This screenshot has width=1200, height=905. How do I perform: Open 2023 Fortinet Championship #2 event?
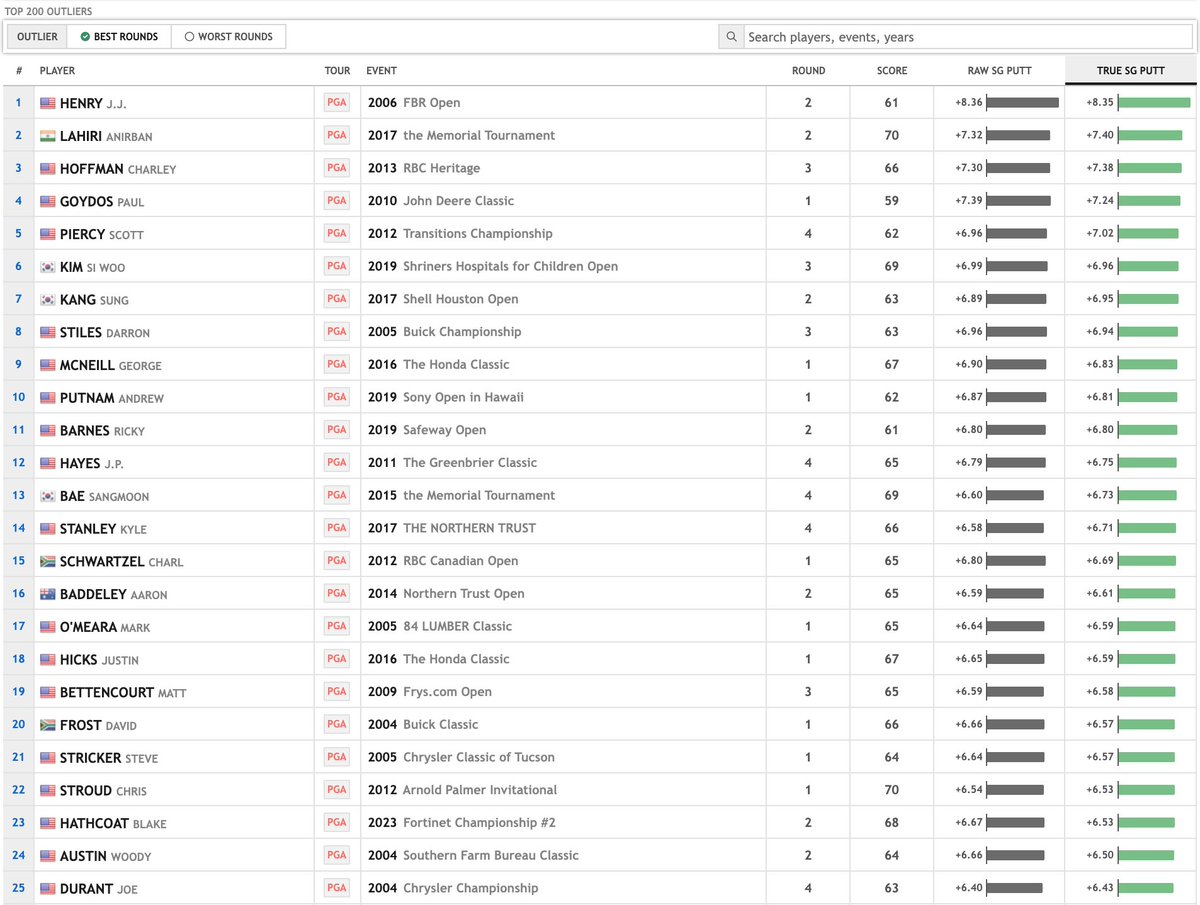tap(462, 823)
